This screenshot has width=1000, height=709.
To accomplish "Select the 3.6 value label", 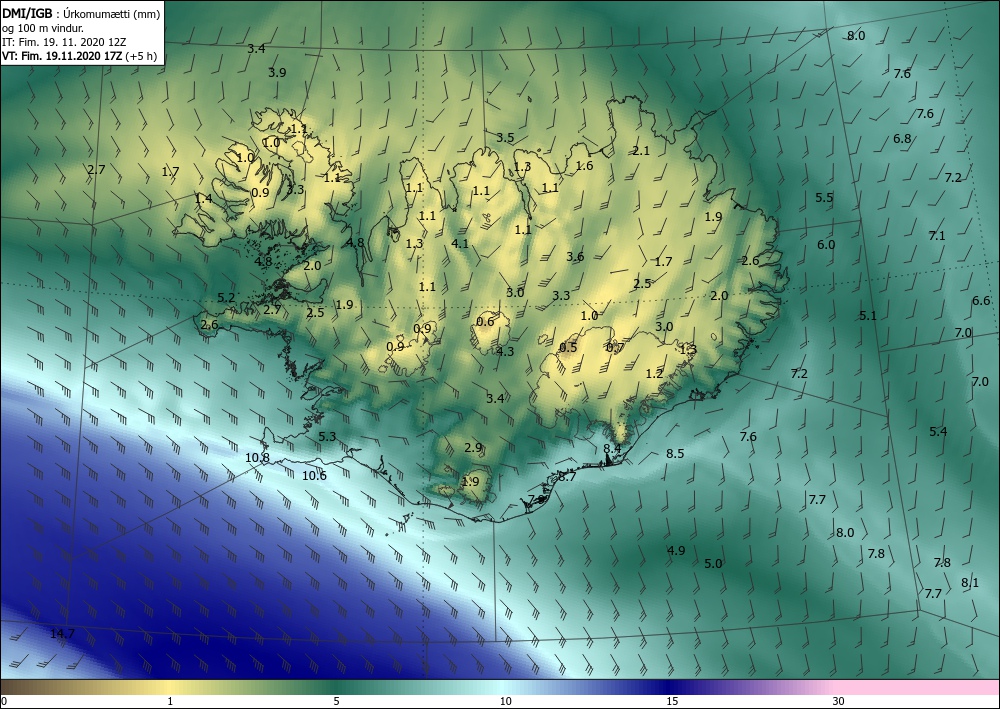I will [x=575, y=256].
